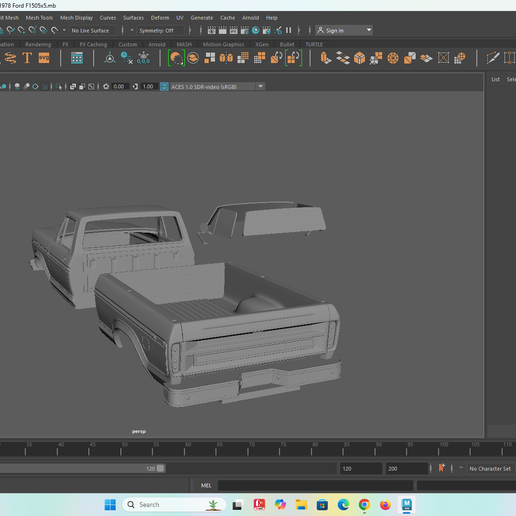Click the Bevel cube shelf icon
The height and width of the screenshot is (516, 516).
click(359, 58)
